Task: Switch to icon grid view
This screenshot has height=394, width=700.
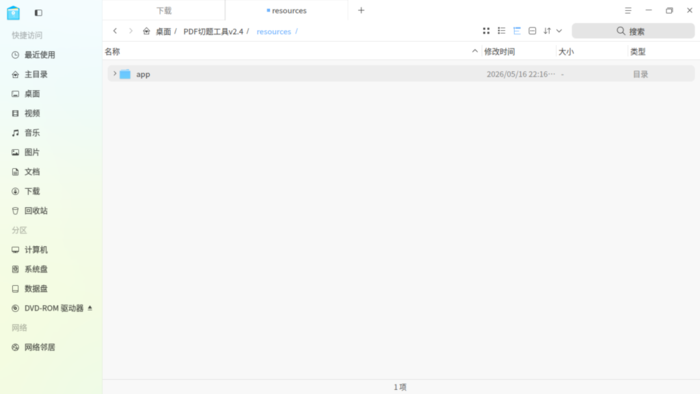Action: point(486,31)
